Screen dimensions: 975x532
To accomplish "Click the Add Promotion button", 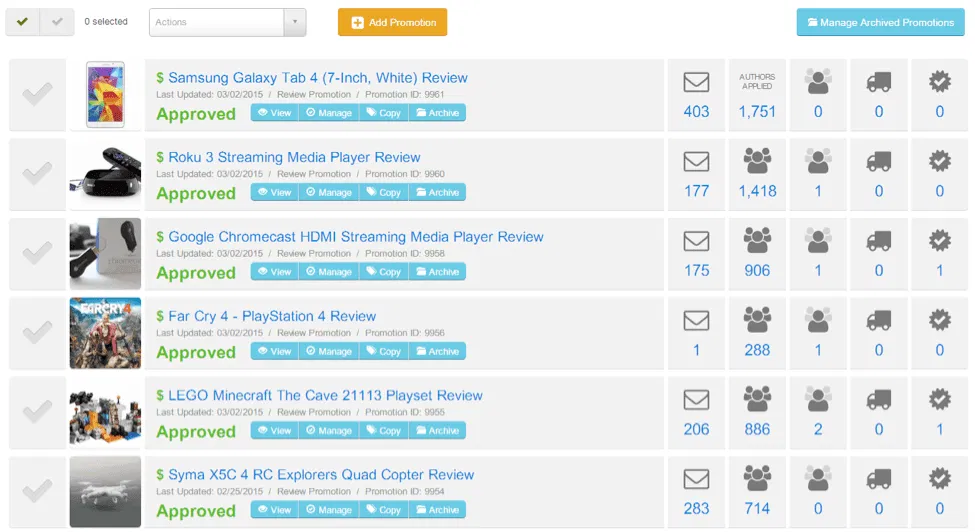I will coord(392,22).
